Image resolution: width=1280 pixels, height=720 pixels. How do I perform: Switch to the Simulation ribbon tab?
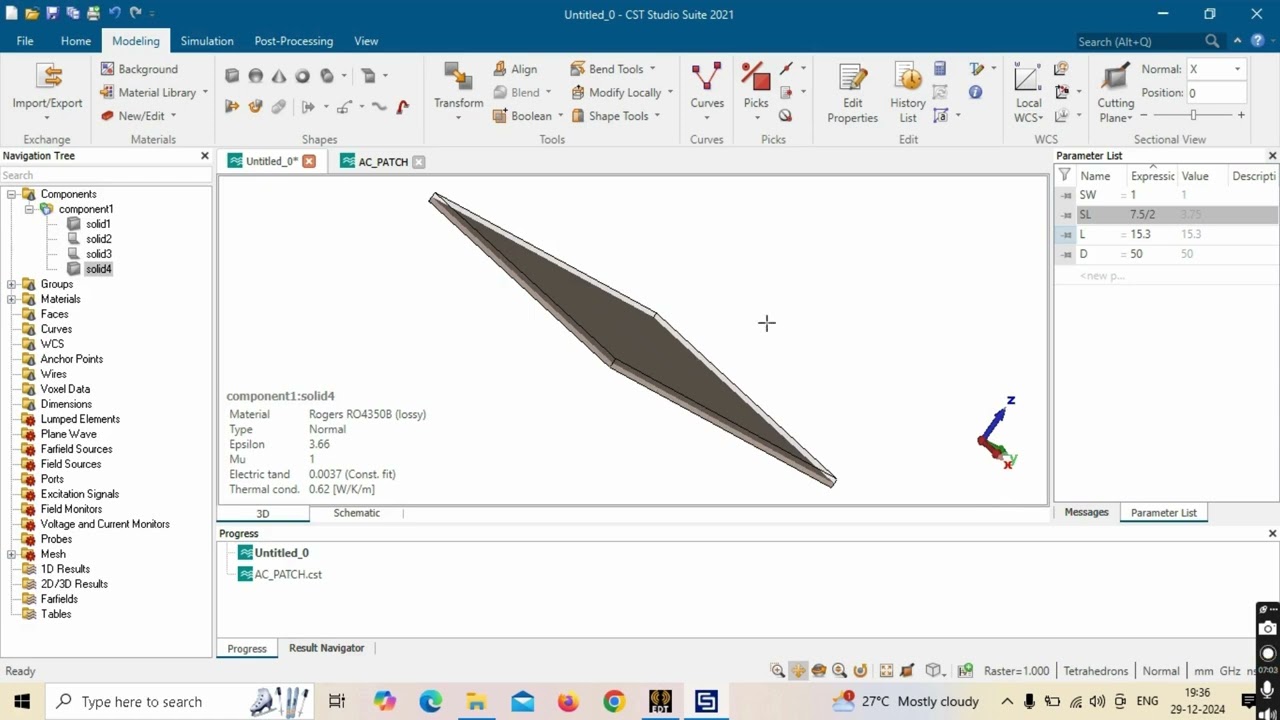tap(207, 41)
